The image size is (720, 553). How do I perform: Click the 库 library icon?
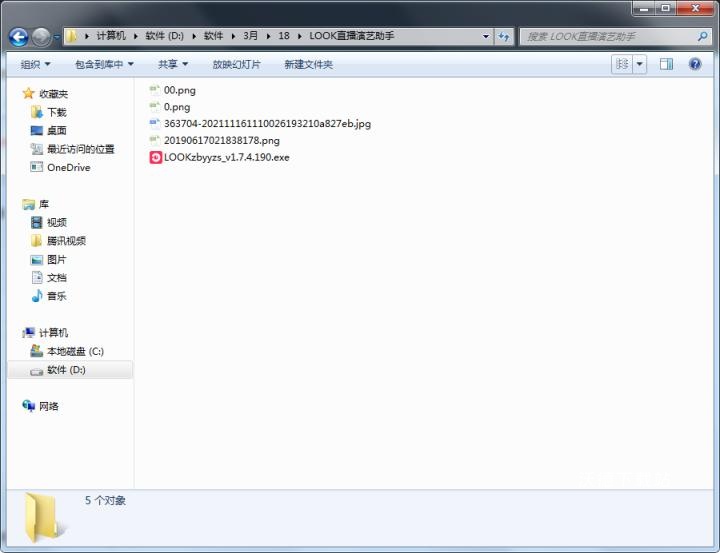[x=28, y=204]
